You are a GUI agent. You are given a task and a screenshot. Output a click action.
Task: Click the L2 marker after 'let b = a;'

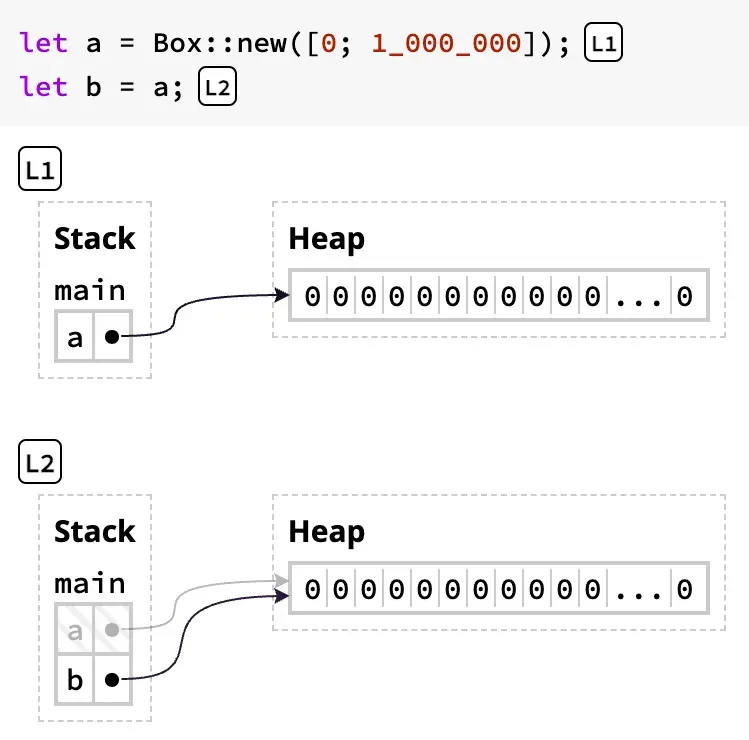click(x=218, y=87)
